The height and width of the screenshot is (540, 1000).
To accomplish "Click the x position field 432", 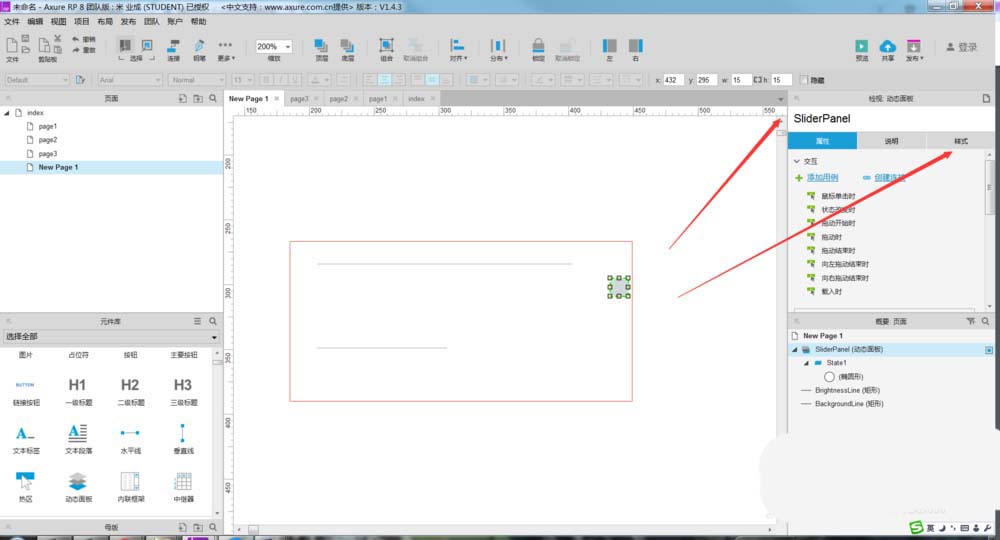I will pyautogui.click(x=673, y=80).
